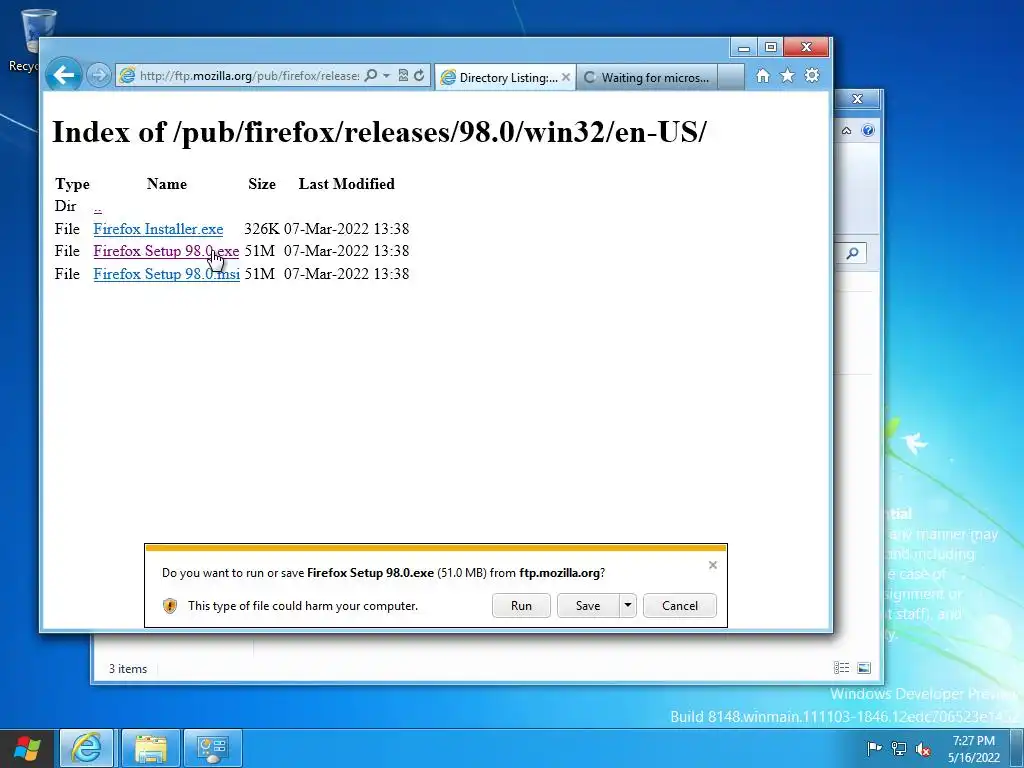Open Tools gear menu
Viewport: 1024px width, 768px height.
[x=812, y=76]
